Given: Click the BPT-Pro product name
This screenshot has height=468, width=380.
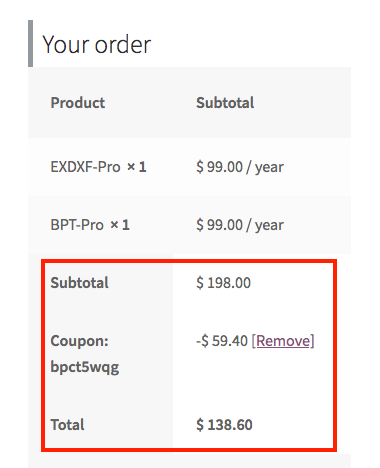Looking at the screenshot, I should click(77, 225).
